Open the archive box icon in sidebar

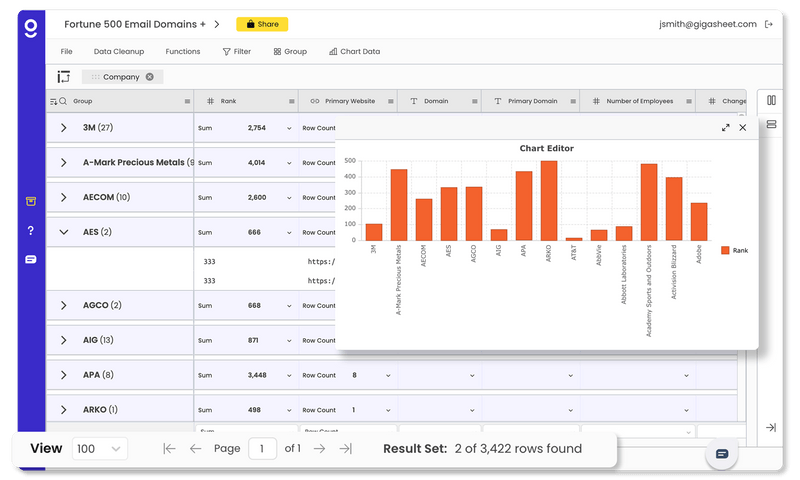coord(31,201)
